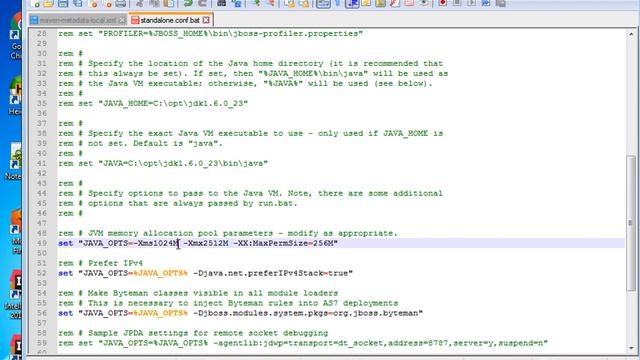The width and height of the screenshot is (640, 360).
Task: Click the Save floppy disk icon
Action: [62, 4]
